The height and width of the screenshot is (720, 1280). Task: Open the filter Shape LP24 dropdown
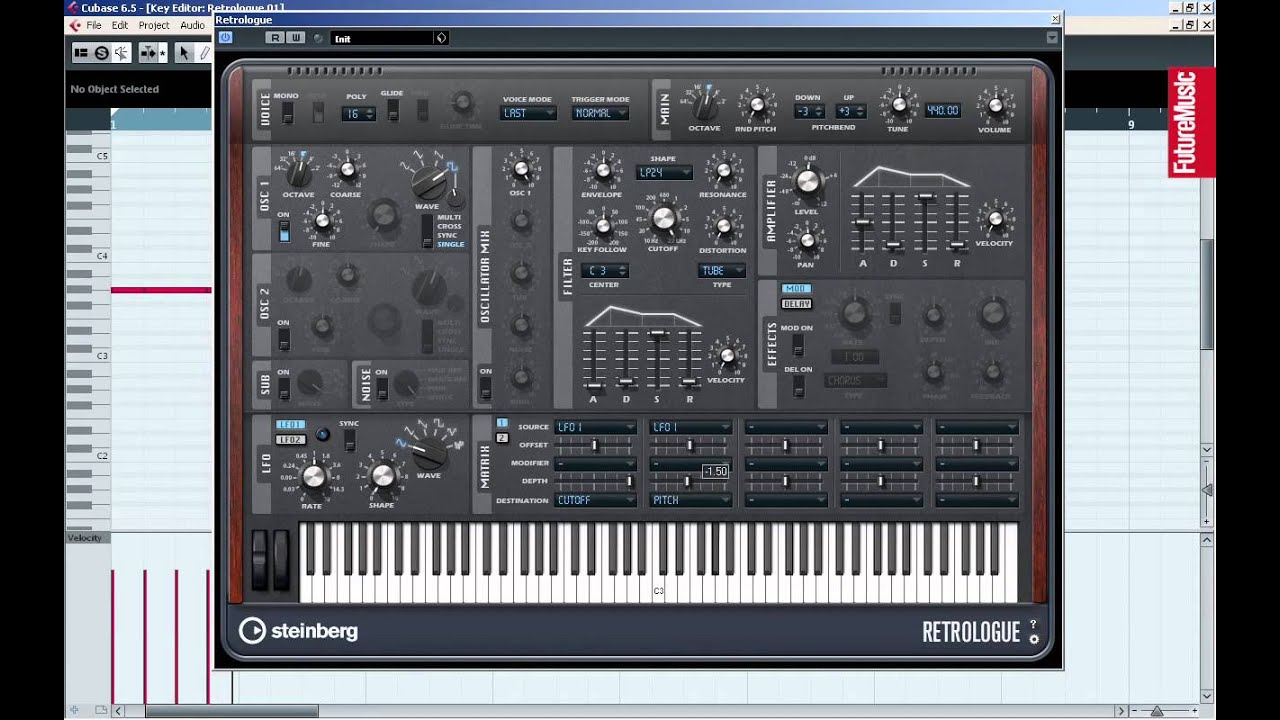(x=664, y=172)
